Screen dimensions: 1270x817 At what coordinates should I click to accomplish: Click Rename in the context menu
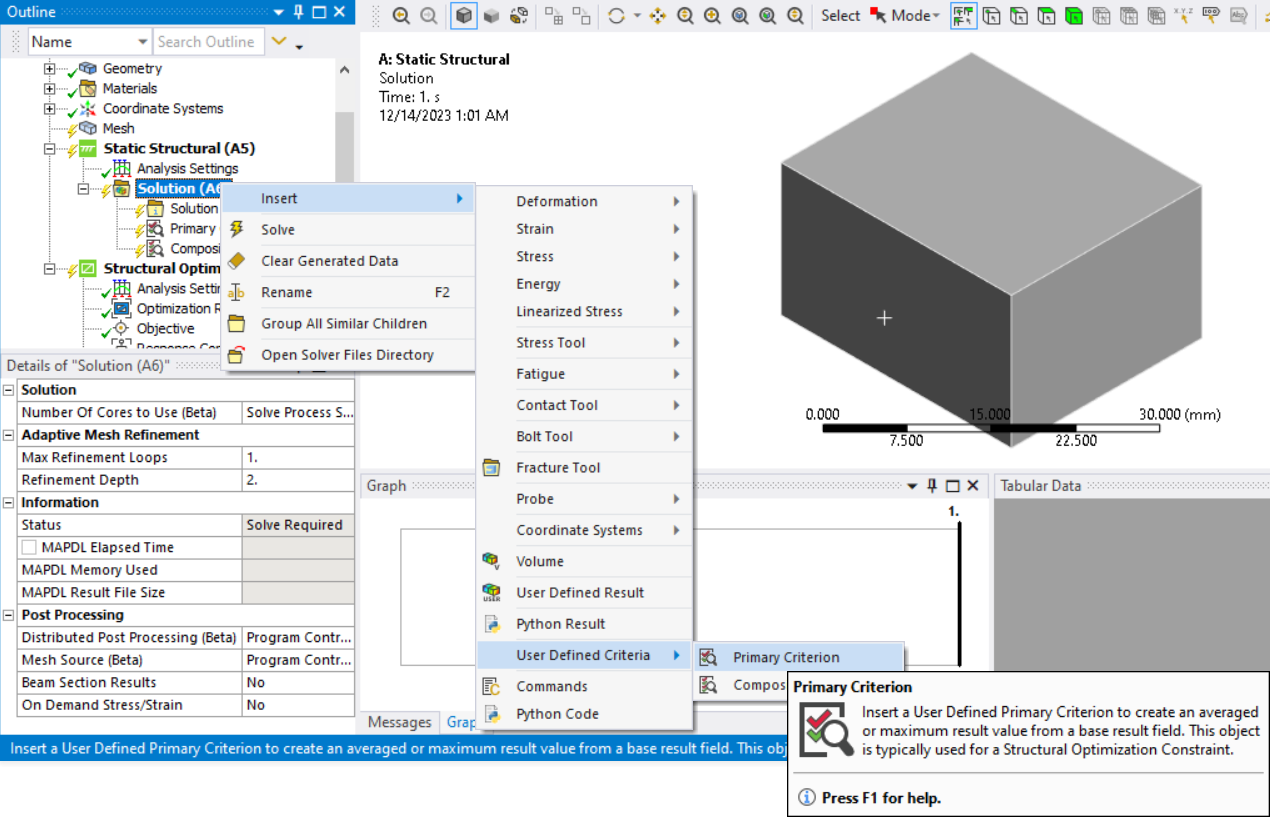(x=286, y=293)
